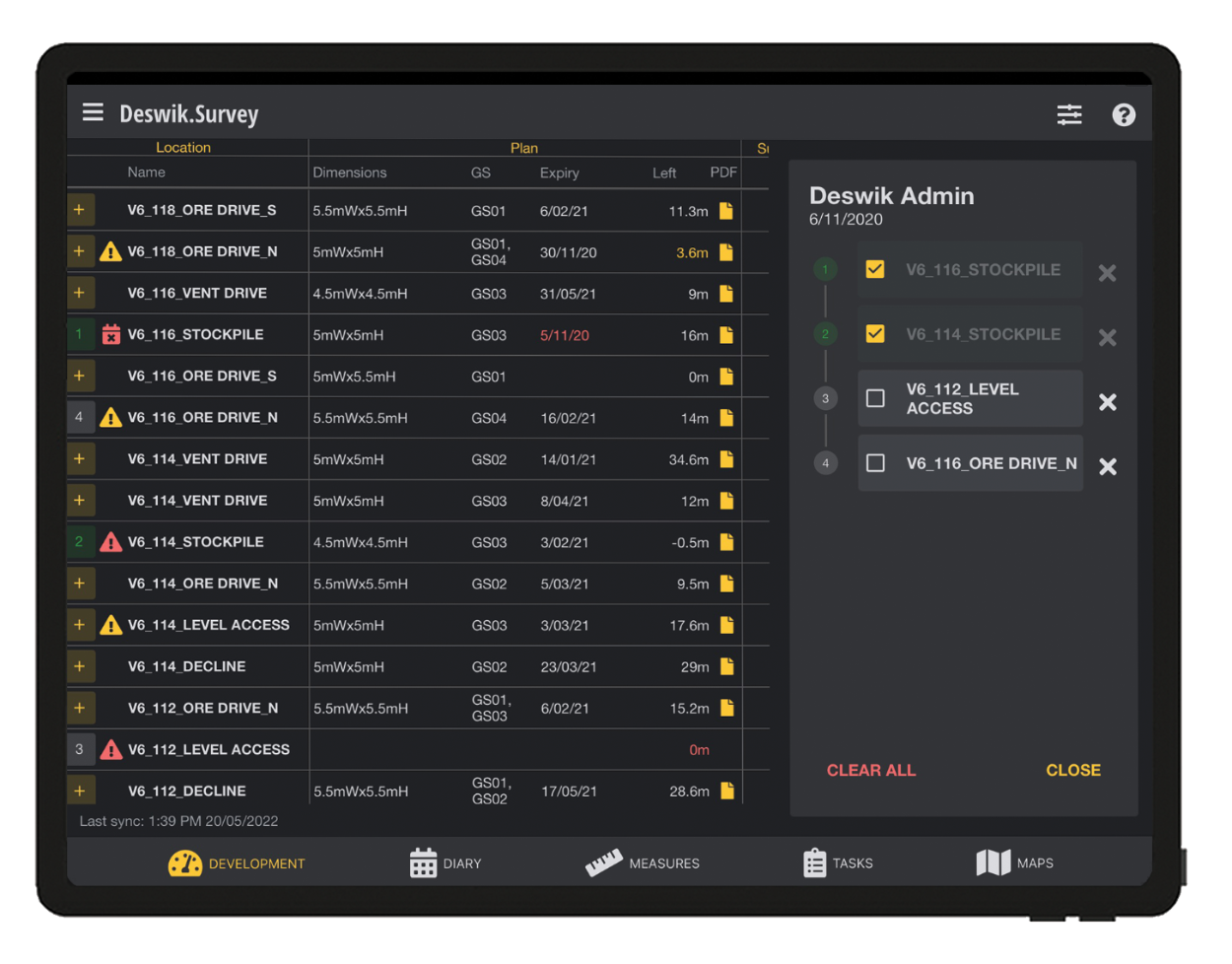Open PDF for V6_114_DECLINE
The image size is (1232, 964).
coord(726,666)
